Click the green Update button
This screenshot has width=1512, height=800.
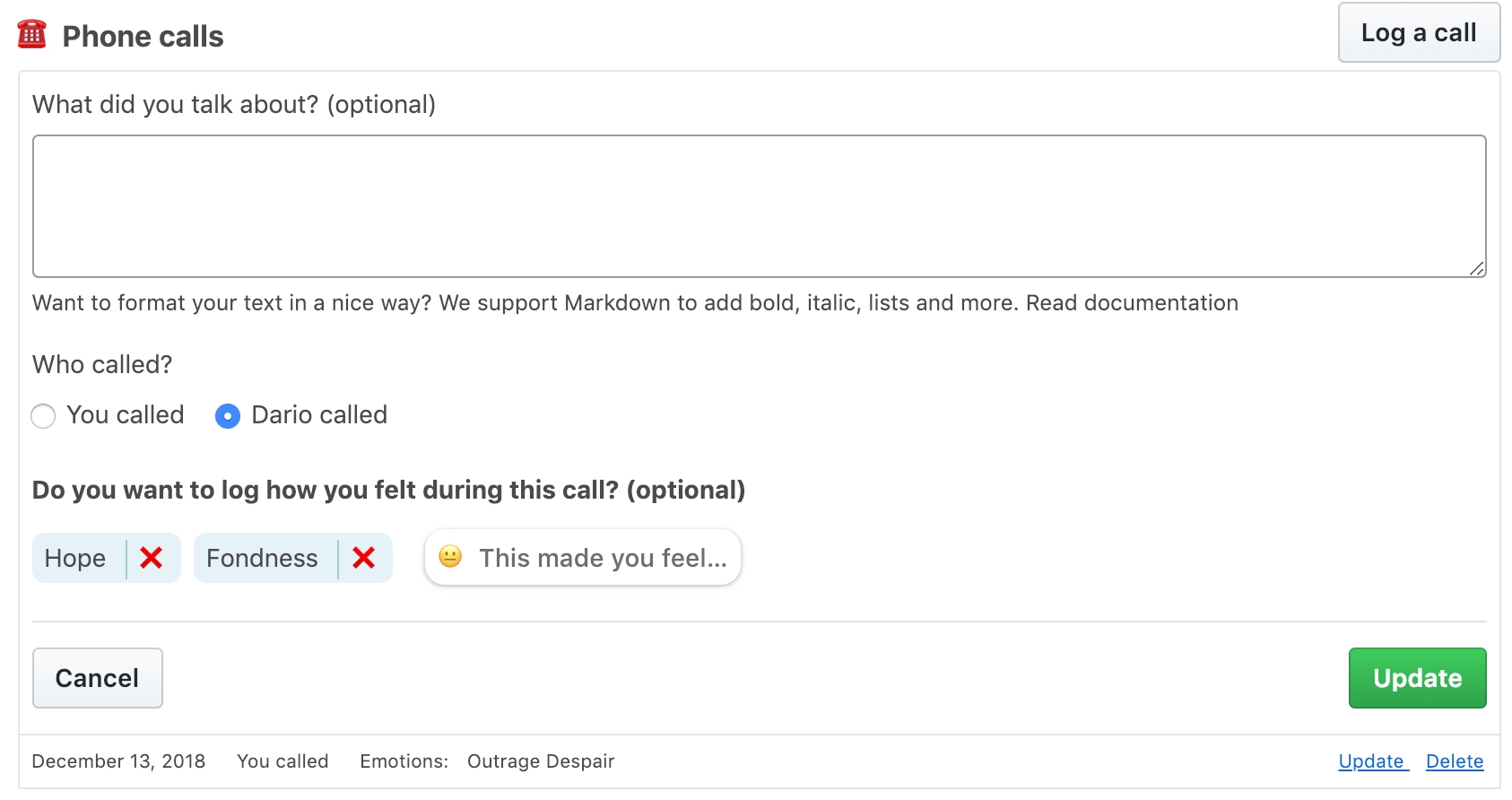1417,678
